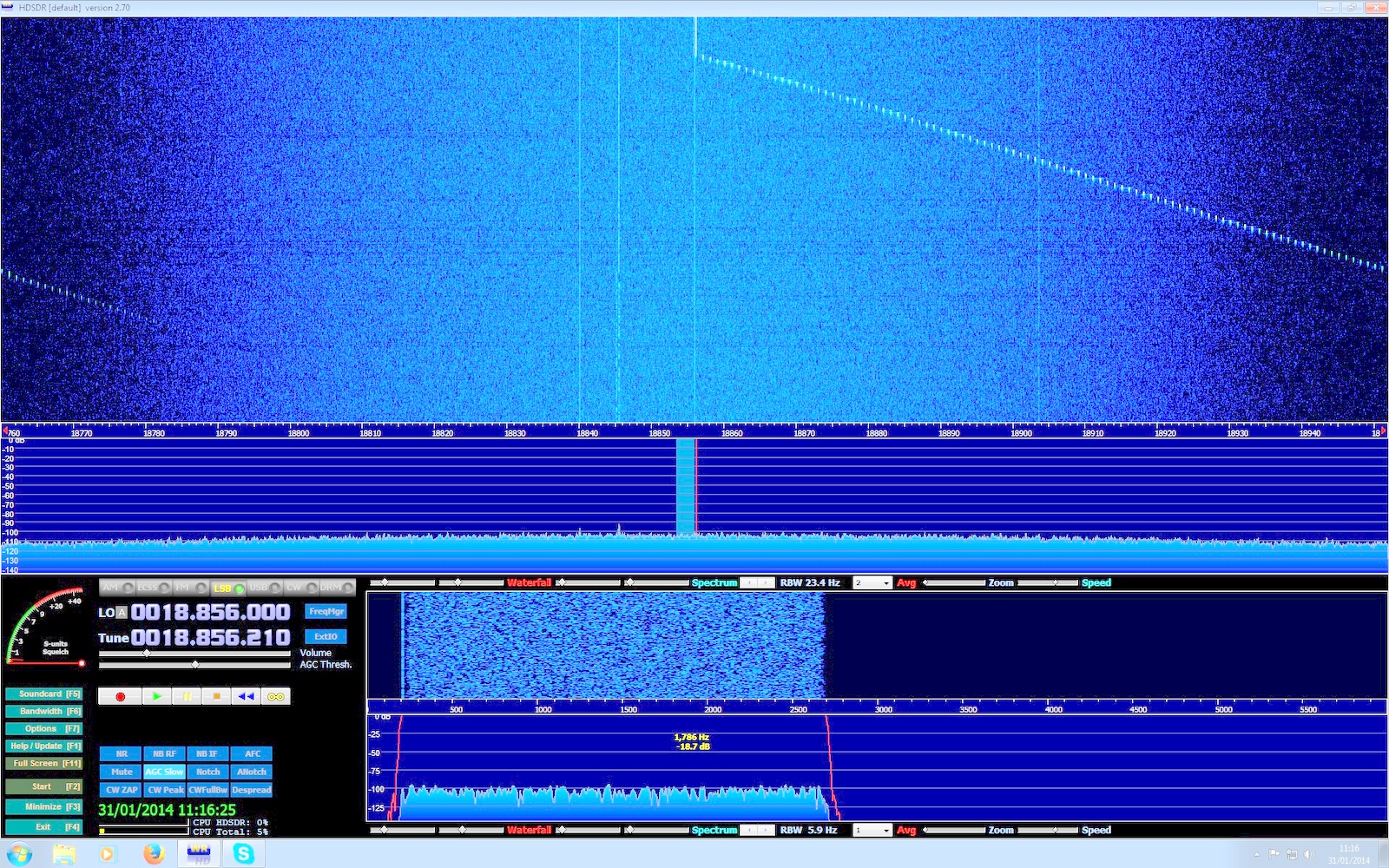Click the Volume slider handle
Screen dimensions: 1389x868
(147, 653)
